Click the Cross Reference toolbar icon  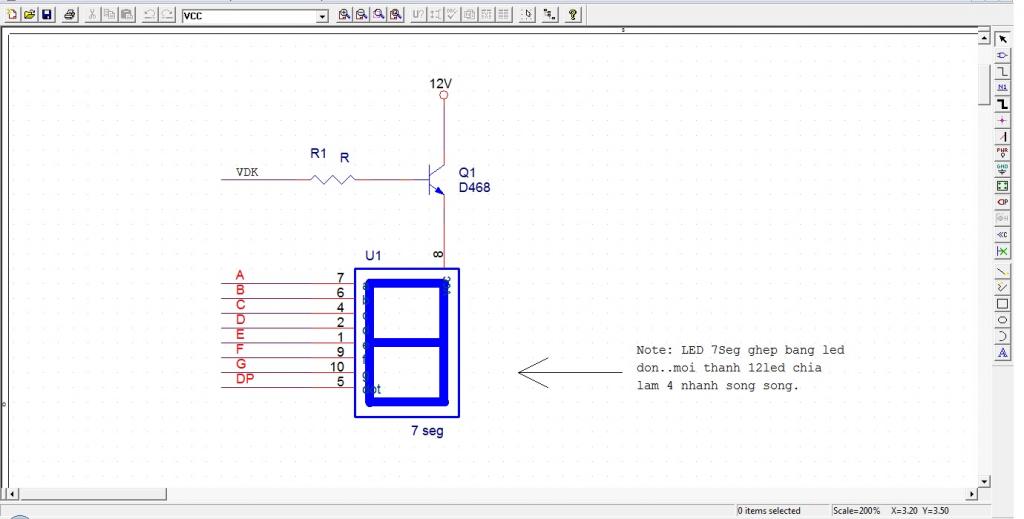click(x=487, y=14)
